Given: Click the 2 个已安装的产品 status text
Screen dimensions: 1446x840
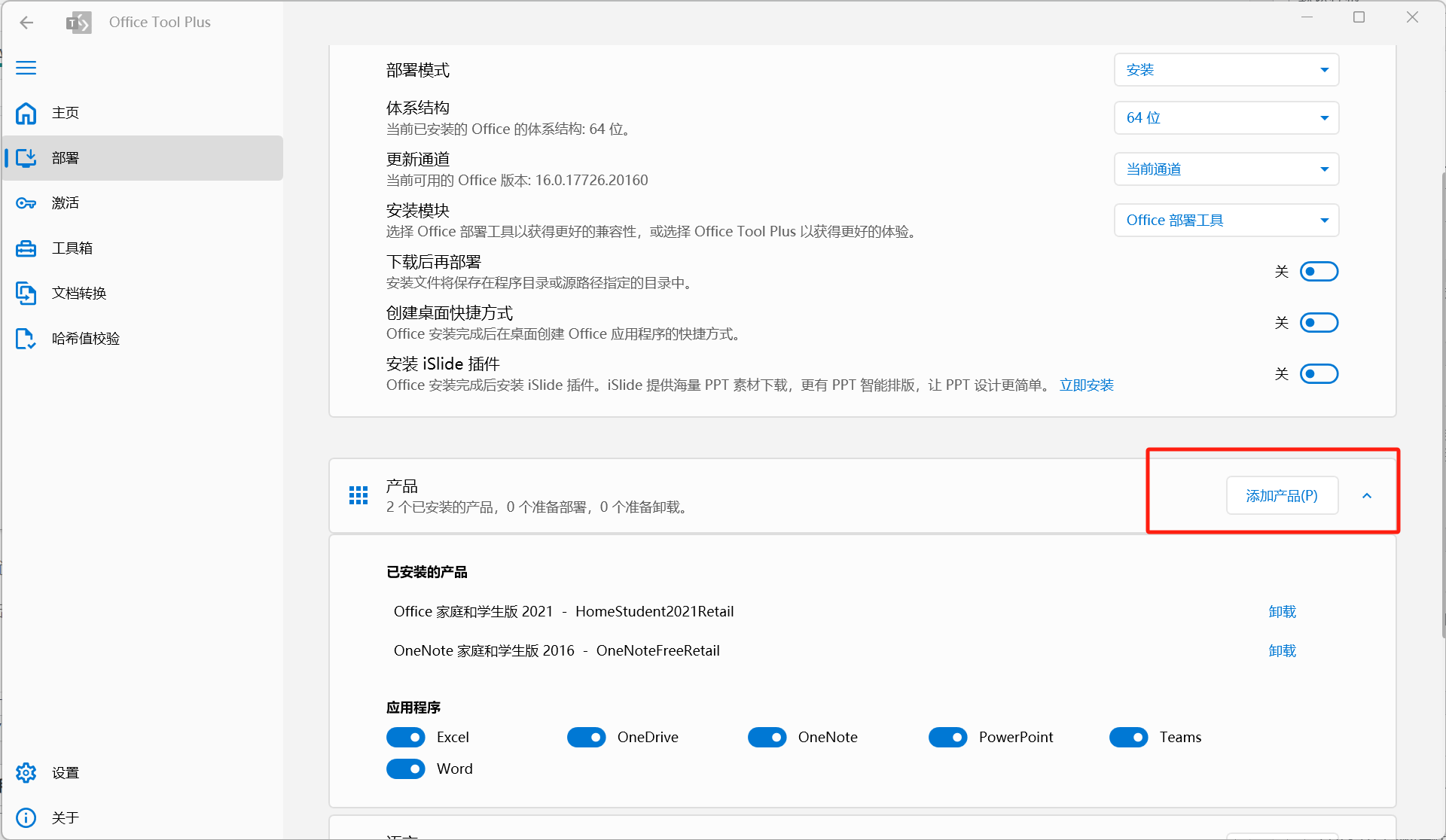Looking at the screenshot, I should pos(538,507).
